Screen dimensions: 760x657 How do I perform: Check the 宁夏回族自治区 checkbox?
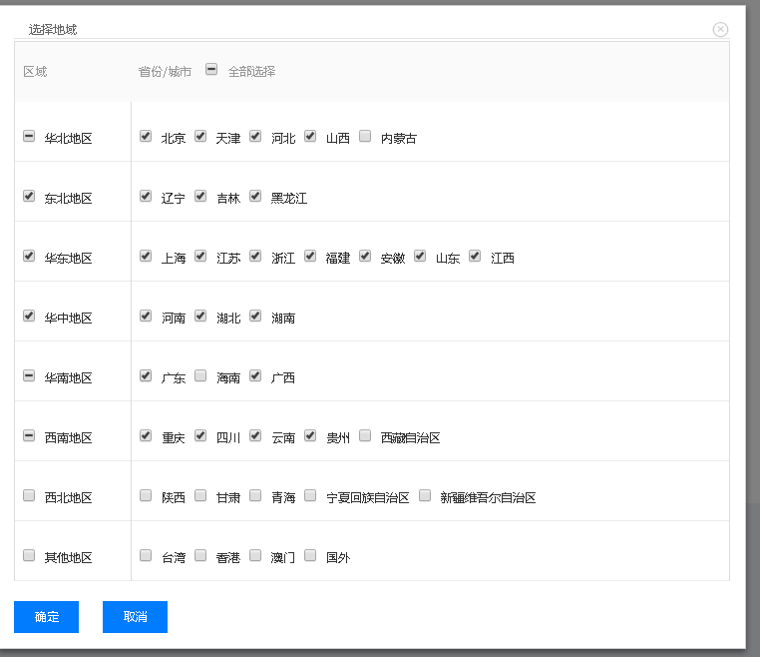(x=311, y=496)
